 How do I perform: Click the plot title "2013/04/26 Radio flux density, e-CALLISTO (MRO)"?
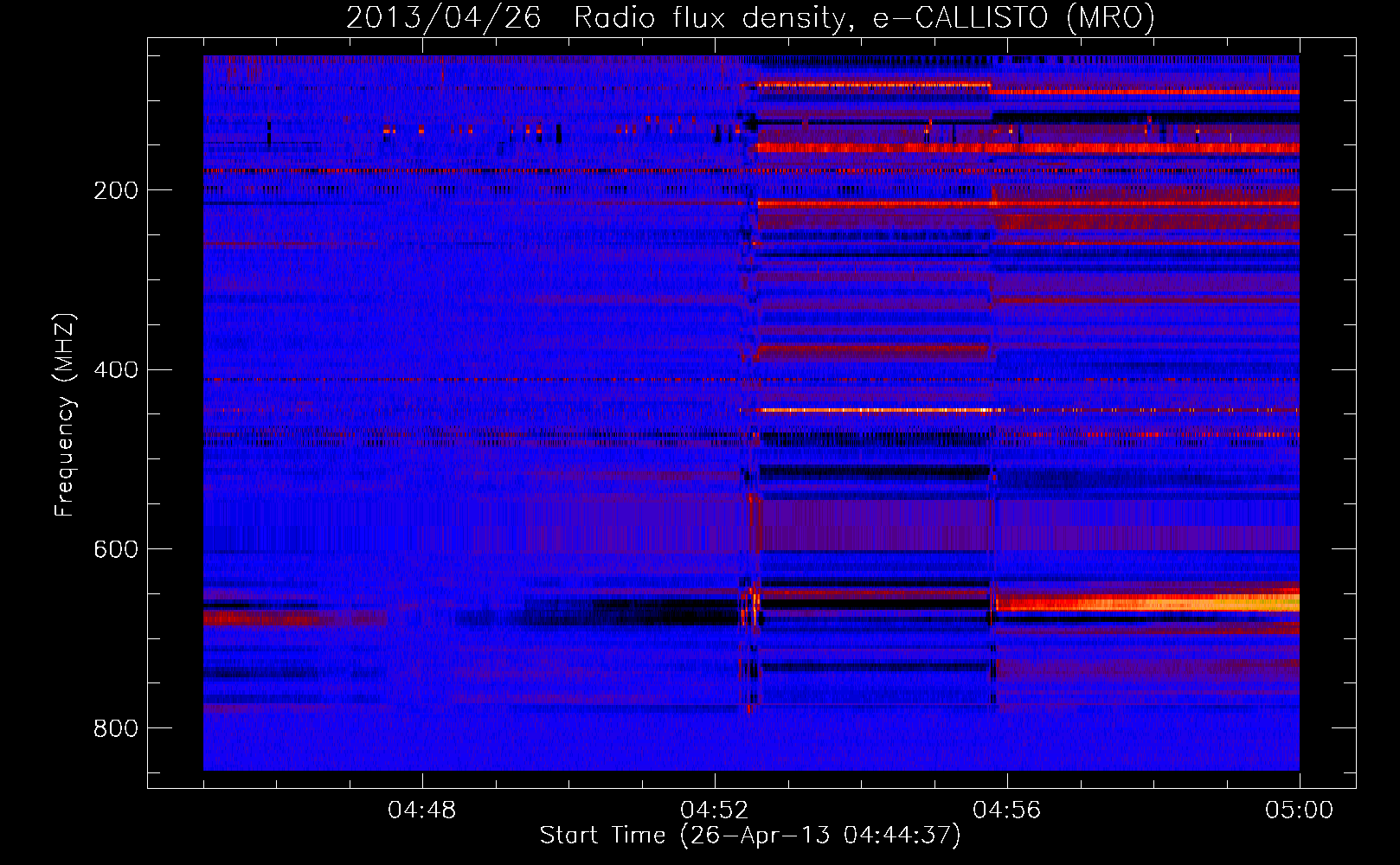[x=750, y=17]
